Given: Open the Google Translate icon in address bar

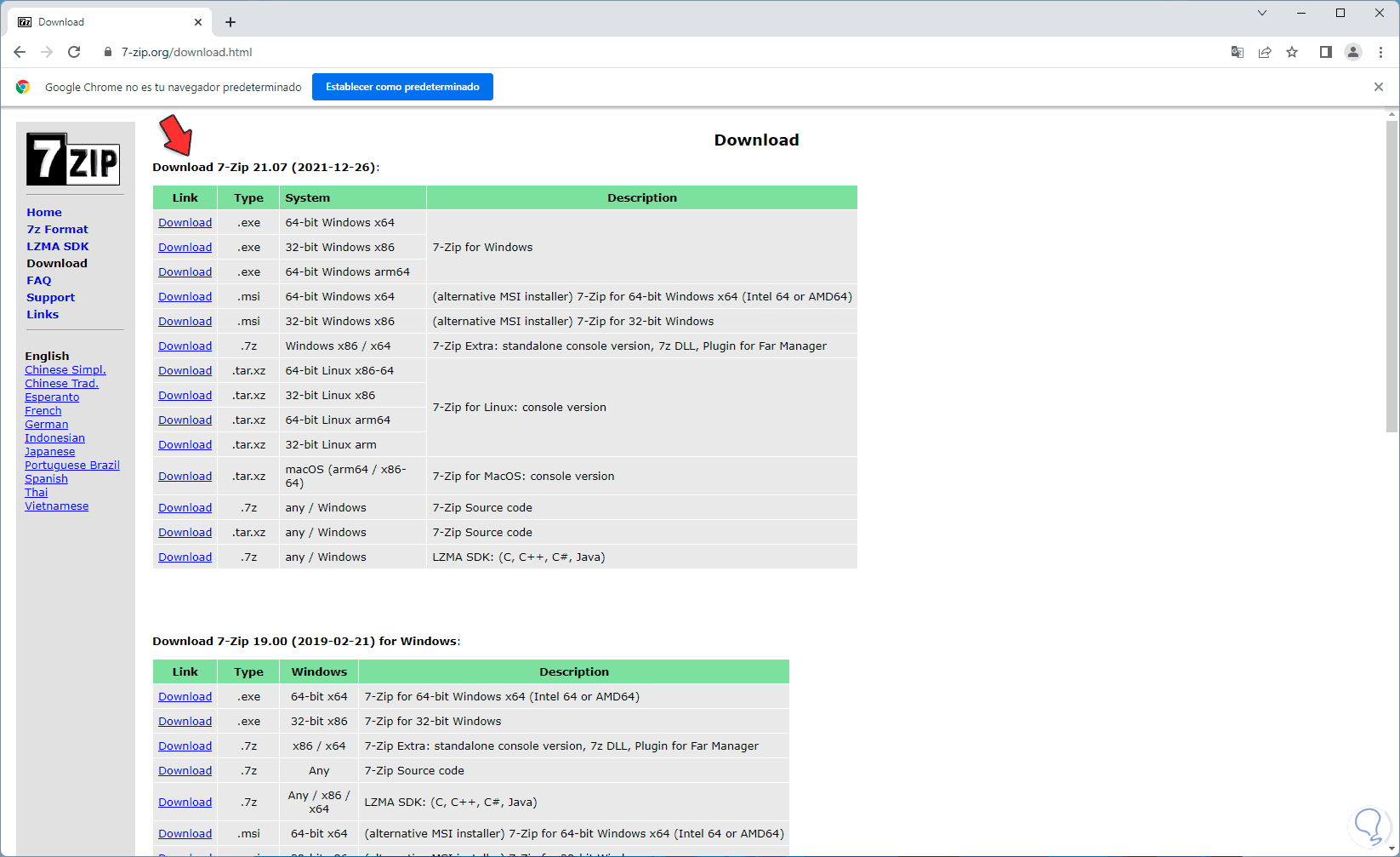Looking at the screenshot, I should click(x=1238, y=52).
